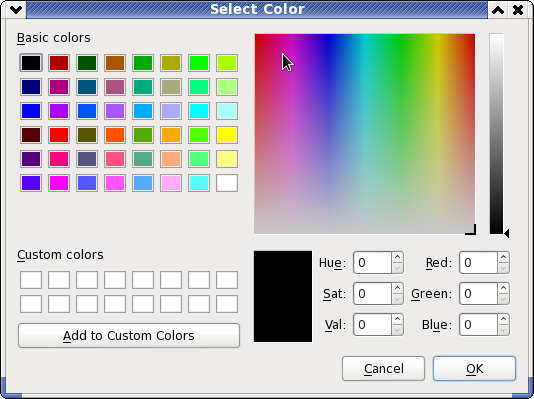
Task: Increase the Hue value with the up arrow
Action: [x=397, y=257]
